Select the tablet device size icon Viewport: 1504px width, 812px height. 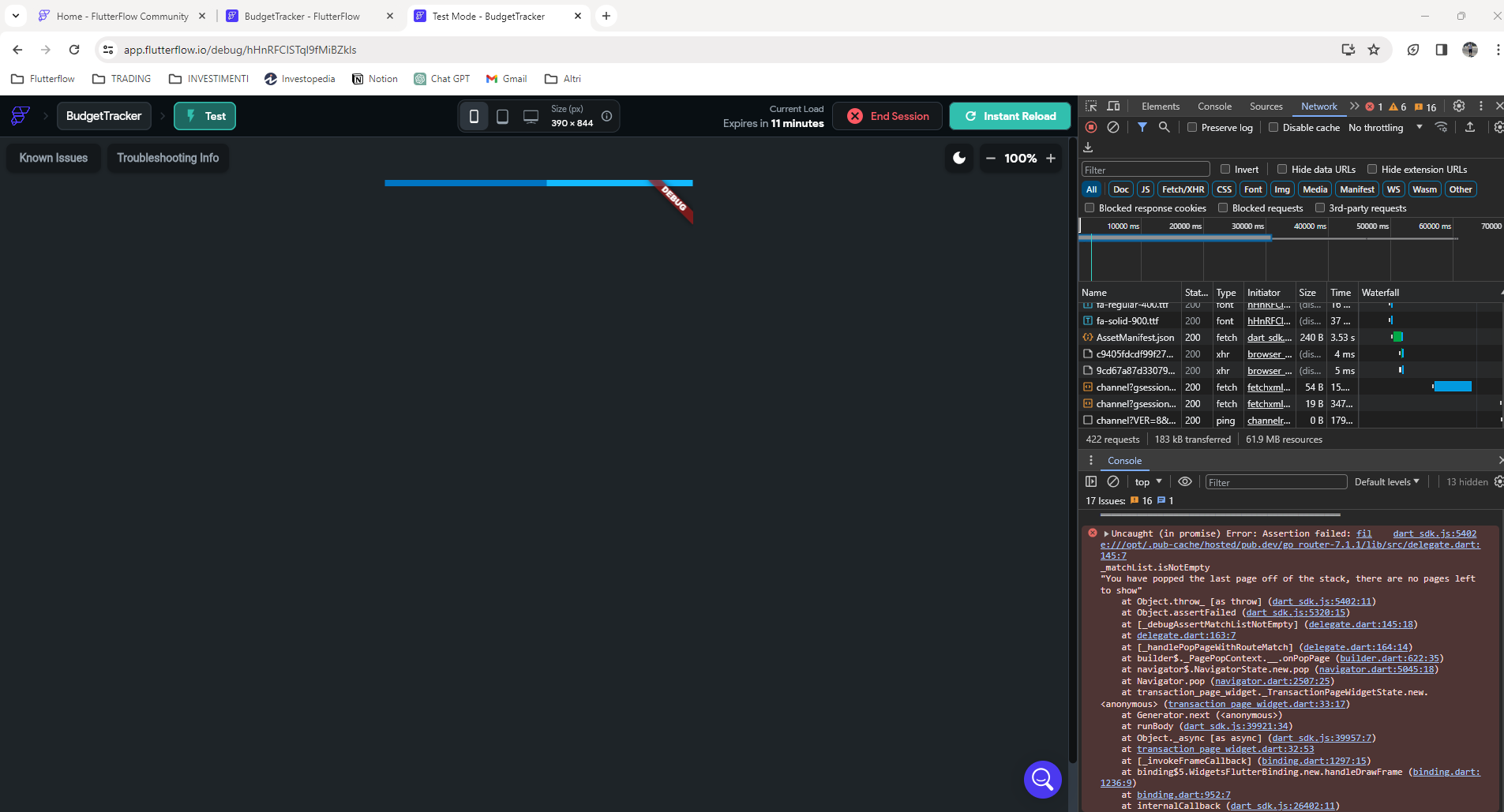coord(502,116)
